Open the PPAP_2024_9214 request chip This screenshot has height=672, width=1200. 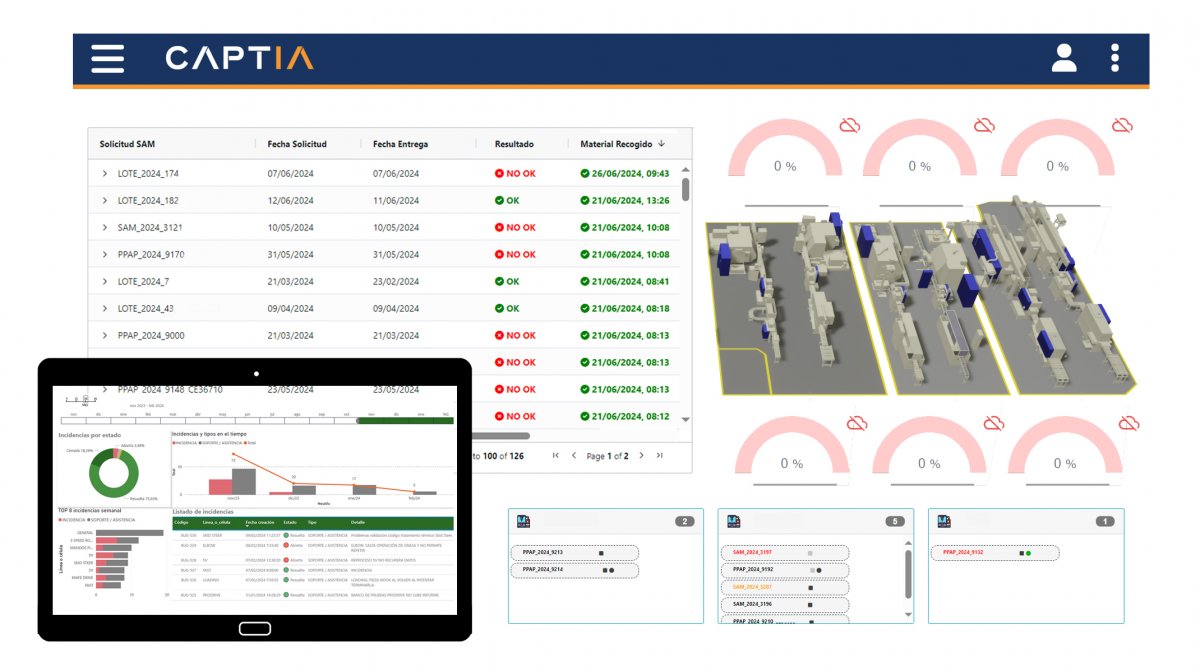pos(574,569)
